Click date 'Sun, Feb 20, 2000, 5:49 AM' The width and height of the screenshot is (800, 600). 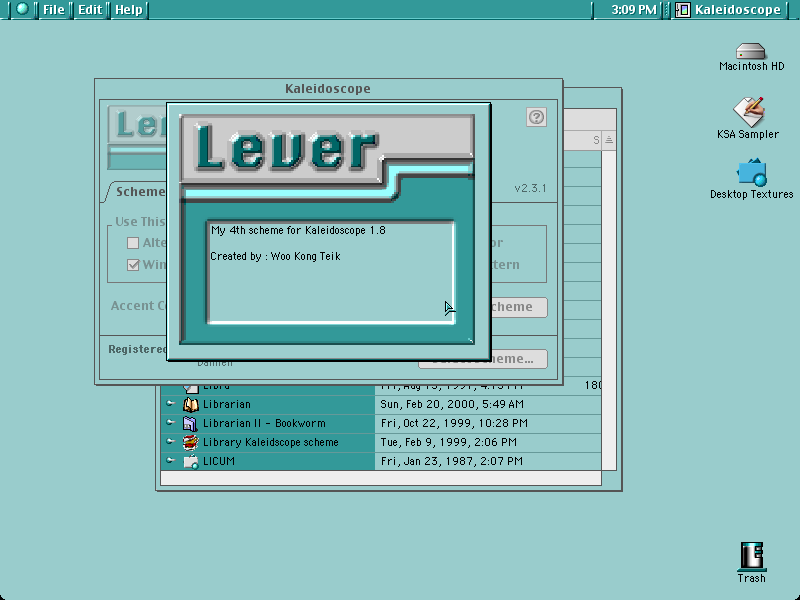pos(452,404)
